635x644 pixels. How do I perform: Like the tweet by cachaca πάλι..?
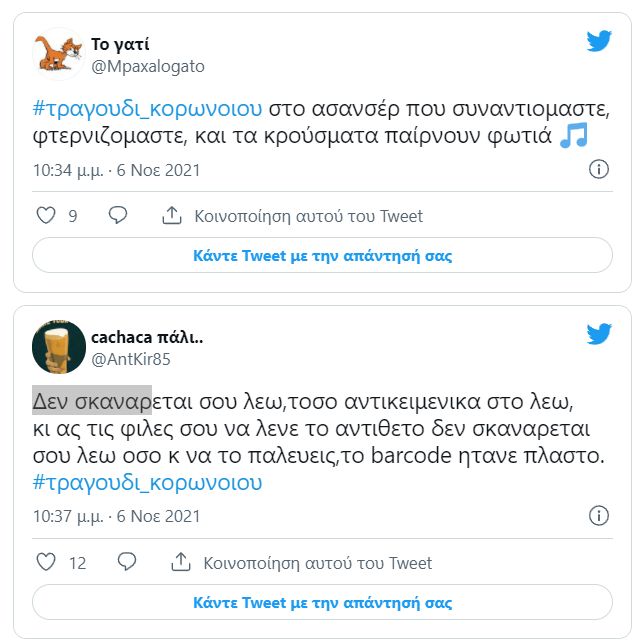46,563
